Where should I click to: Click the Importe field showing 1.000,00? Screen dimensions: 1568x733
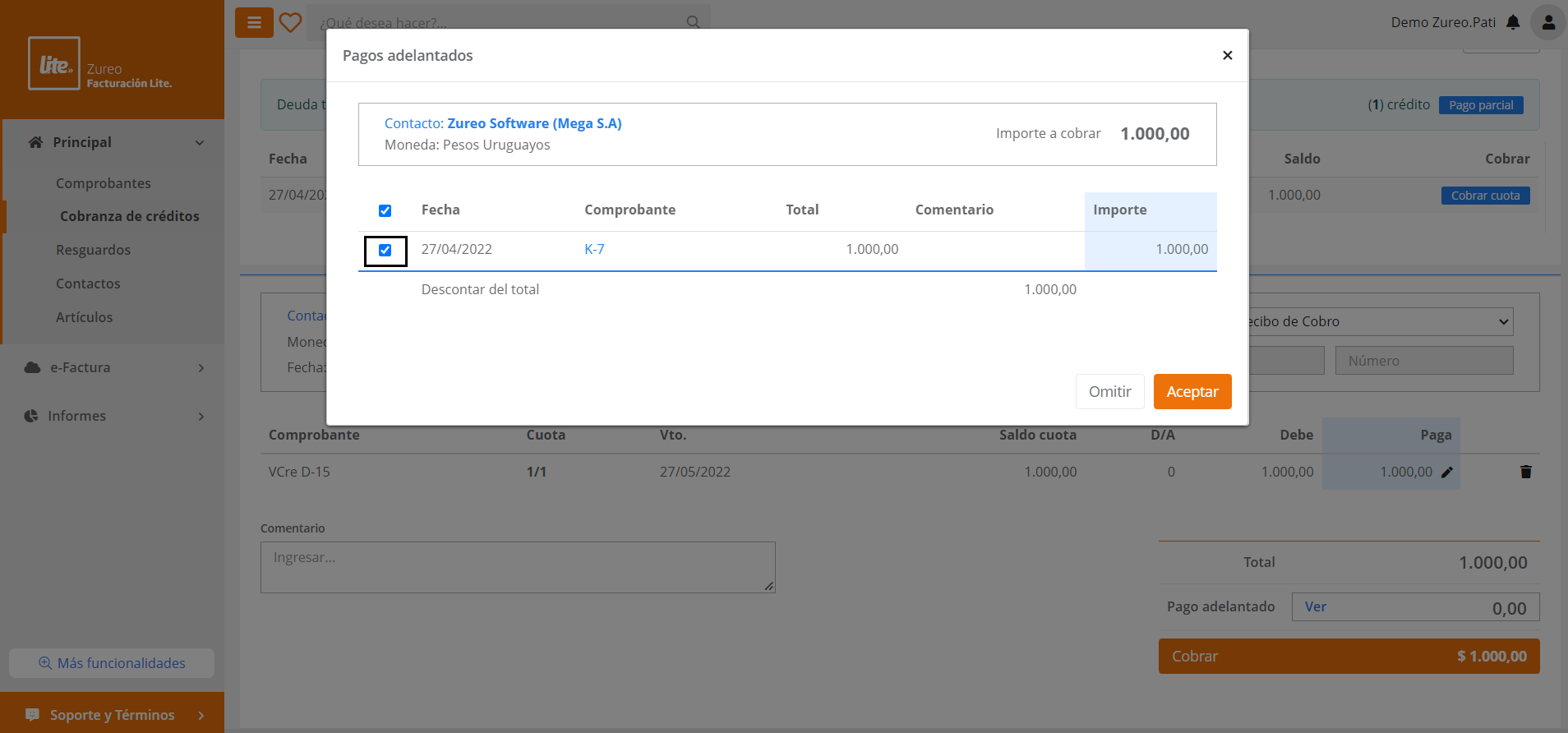(x=1151, y=249)
